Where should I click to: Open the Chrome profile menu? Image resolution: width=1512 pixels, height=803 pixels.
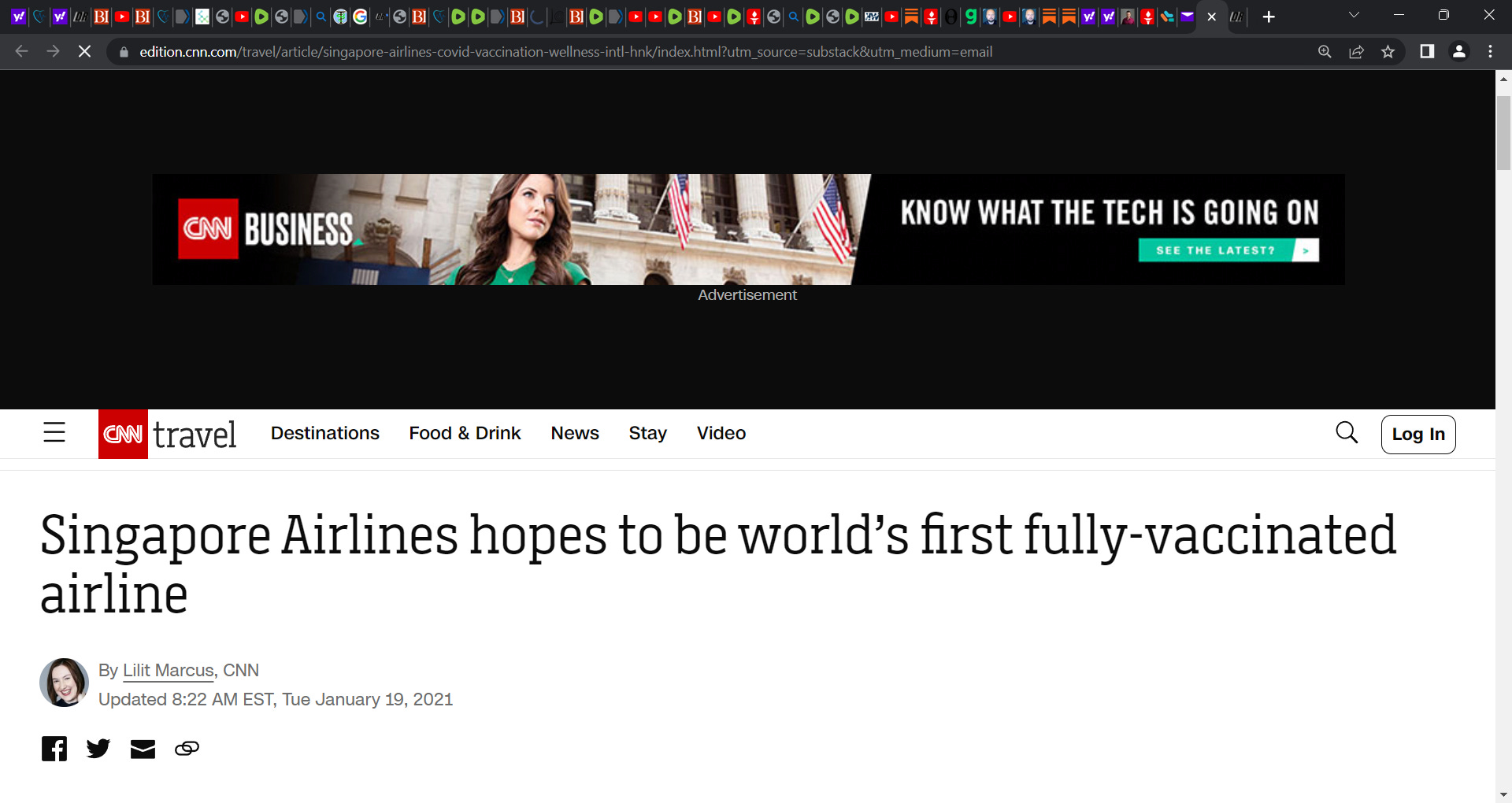1459,52
